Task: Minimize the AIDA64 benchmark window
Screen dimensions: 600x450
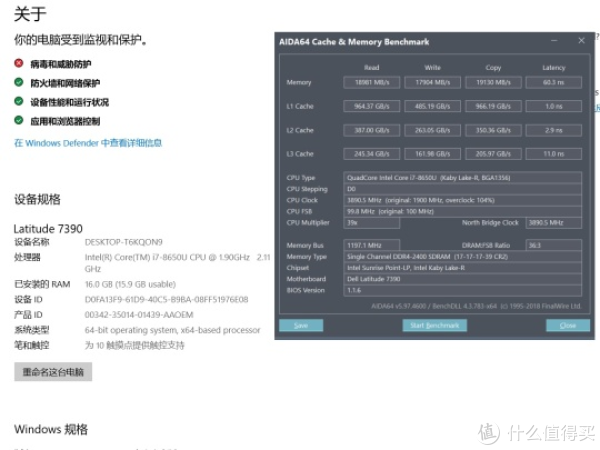Action: point(554,41)
